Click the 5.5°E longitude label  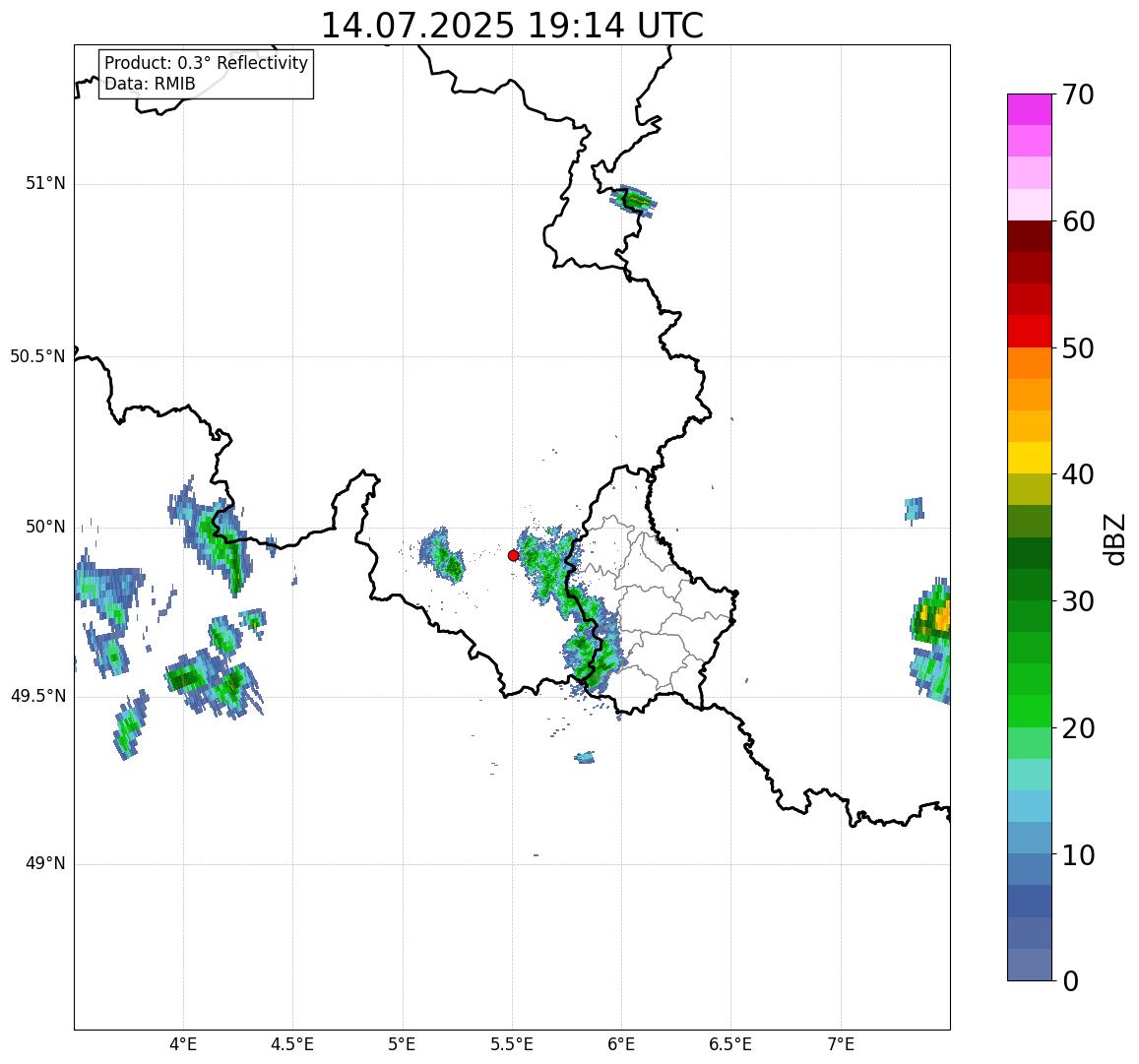[512, 1045]
